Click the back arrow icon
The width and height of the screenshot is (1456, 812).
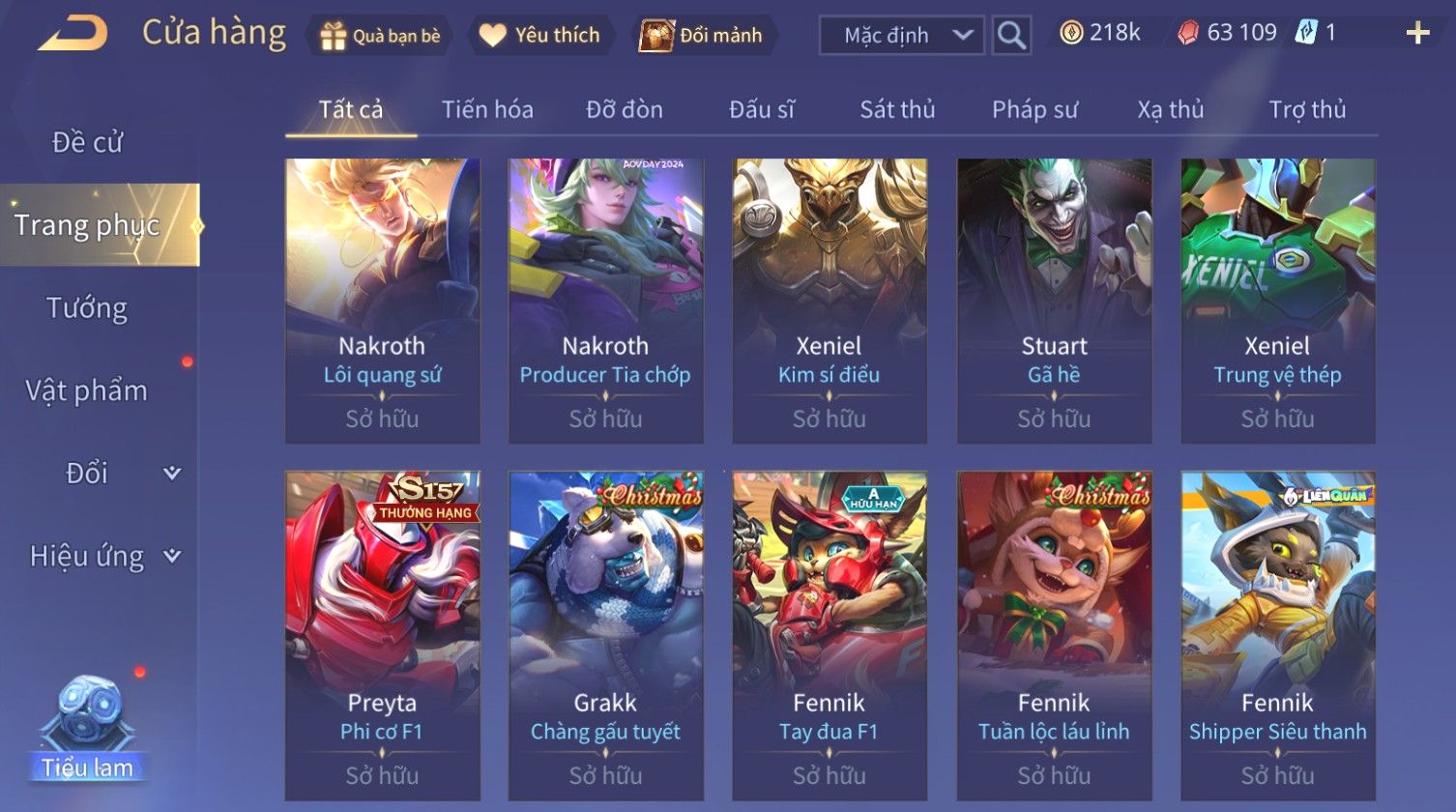coord(73,35)
